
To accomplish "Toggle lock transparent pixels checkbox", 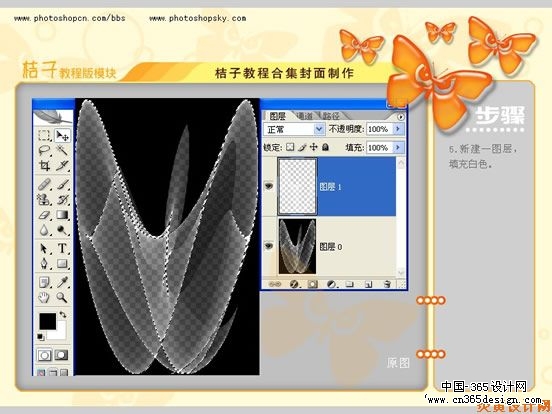I will tap(290, 147).
